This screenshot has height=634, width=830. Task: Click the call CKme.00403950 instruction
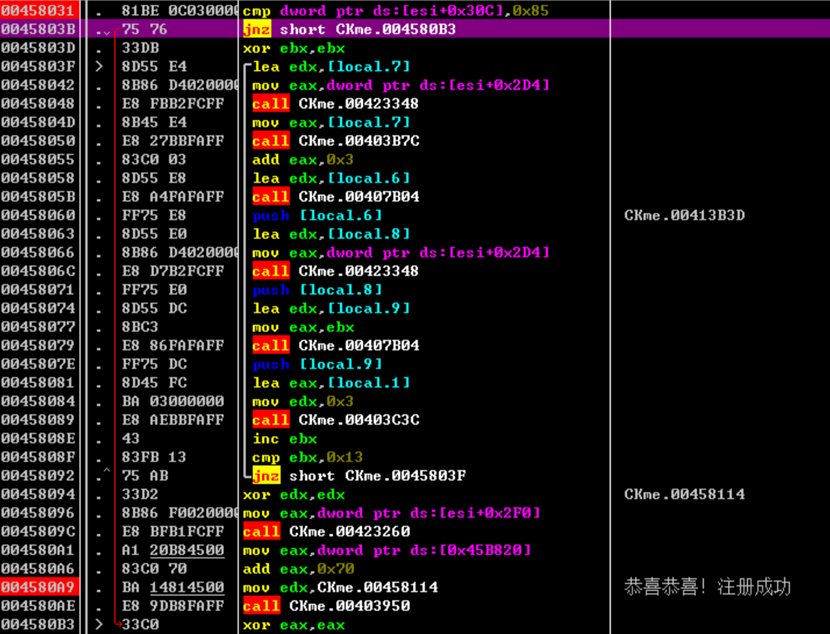coord(327,606)
